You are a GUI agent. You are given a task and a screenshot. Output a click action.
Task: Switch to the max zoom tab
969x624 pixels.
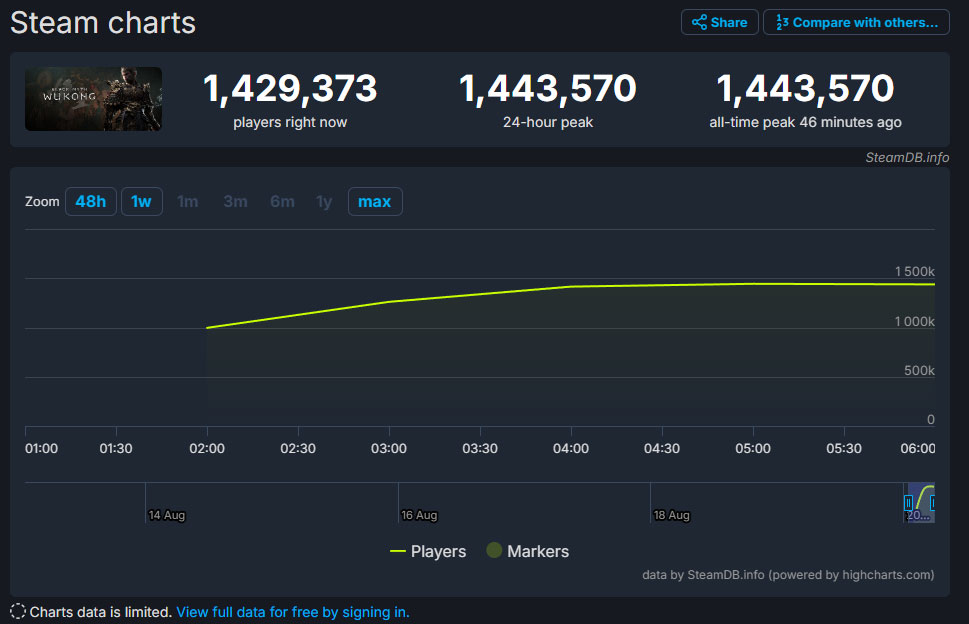(374, 201)
